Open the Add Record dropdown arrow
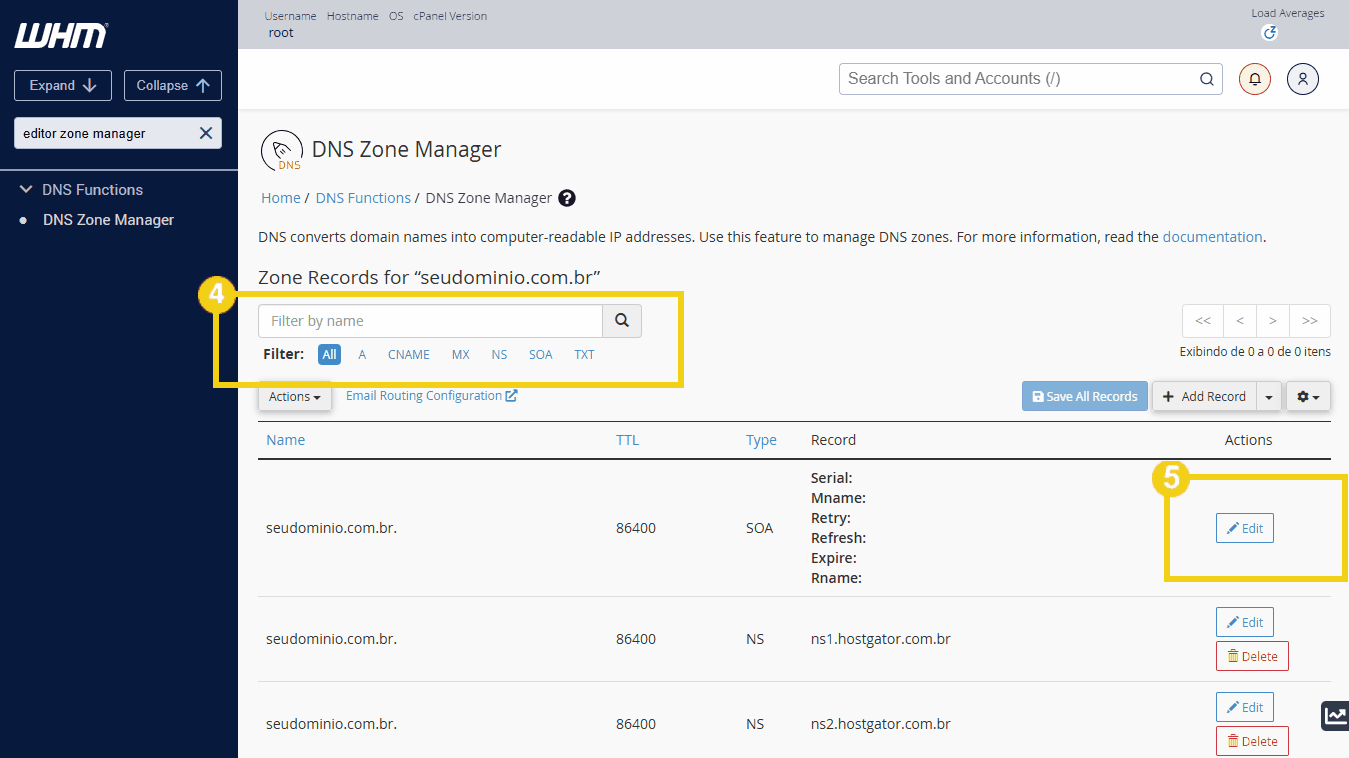 point(1269,397)
